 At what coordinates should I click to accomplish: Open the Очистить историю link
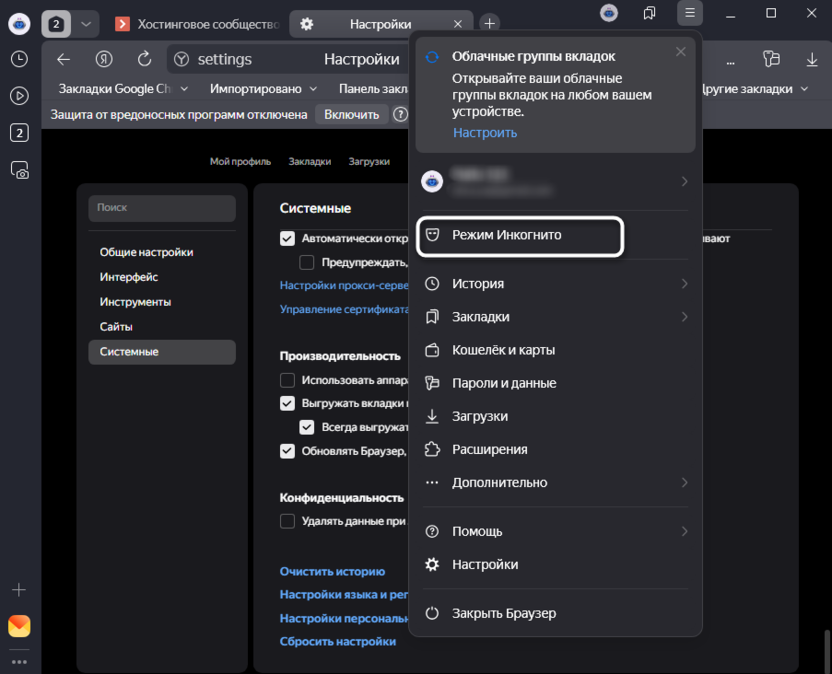(332, 571)
